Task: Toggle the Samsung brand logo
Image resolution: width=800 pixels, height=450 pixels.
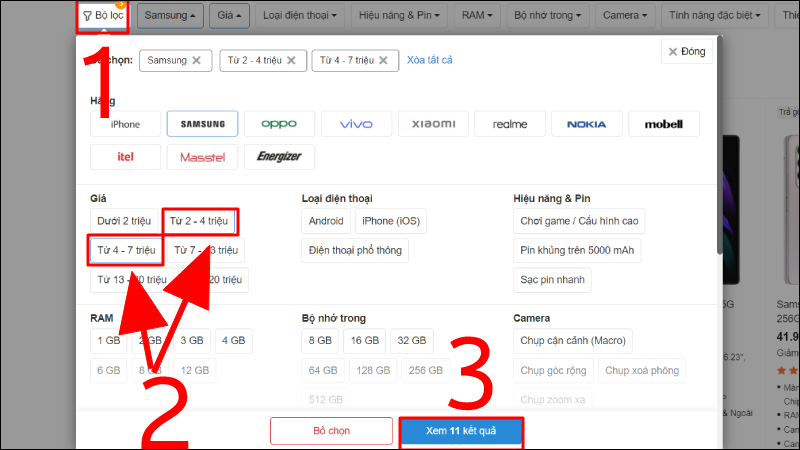Action: click(202, 124)
